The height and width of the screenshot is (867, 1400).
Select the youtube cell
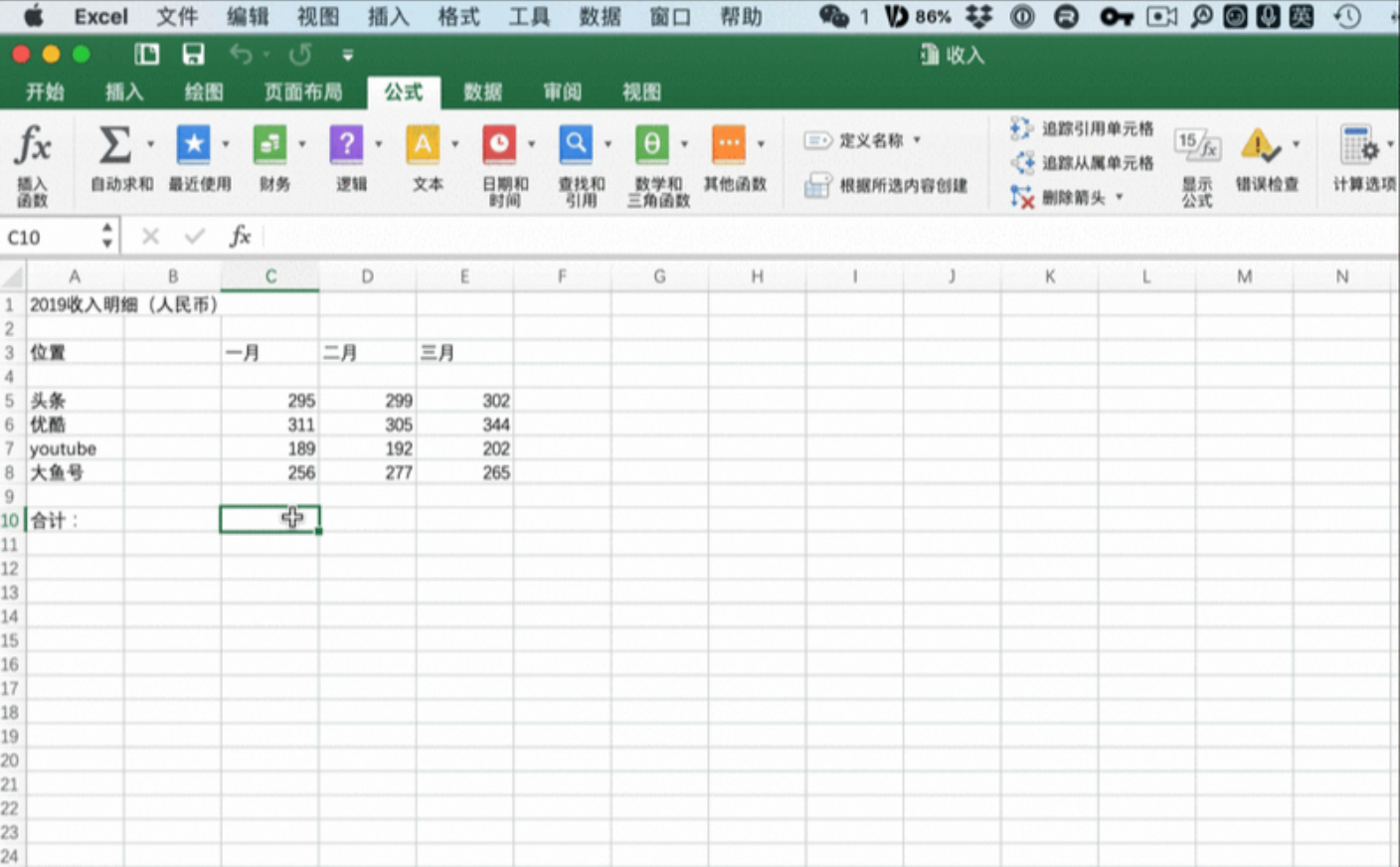point(75,448)
